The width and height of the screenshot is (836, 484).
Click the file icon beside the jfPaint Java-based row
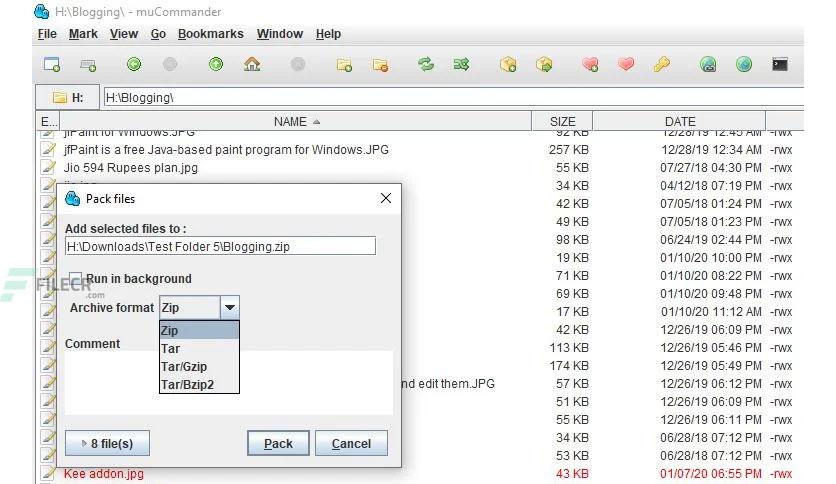click(48, 149)
